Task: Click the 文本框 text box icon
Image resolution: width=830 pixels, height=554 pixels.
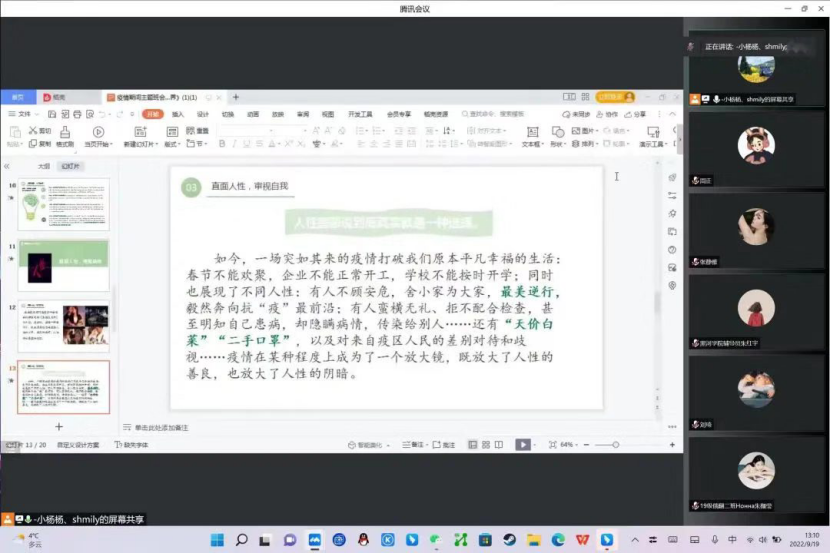Action: [x=531, y=132]
